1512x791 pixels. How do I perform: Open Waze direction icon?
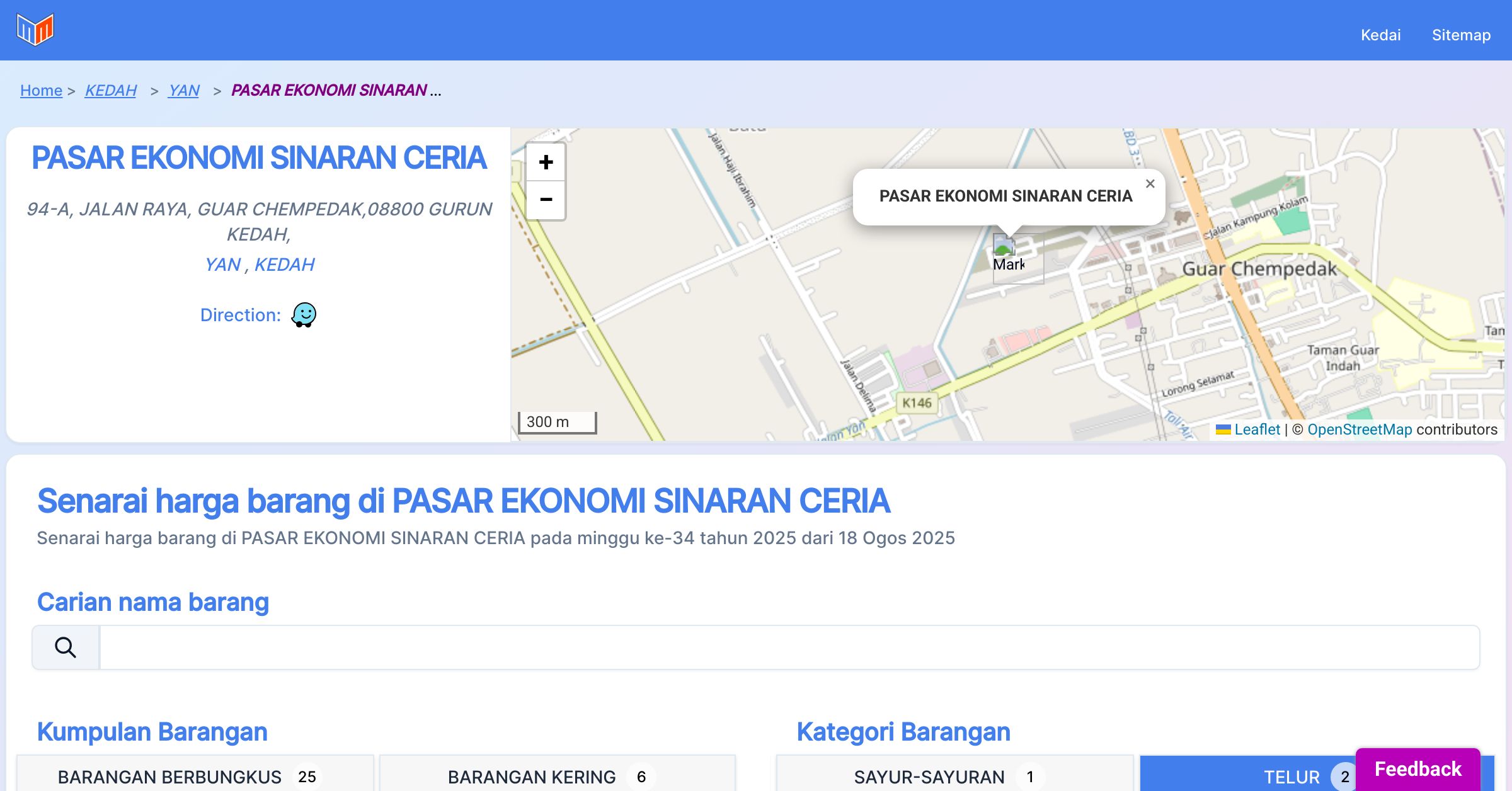[x=304, y=315]
